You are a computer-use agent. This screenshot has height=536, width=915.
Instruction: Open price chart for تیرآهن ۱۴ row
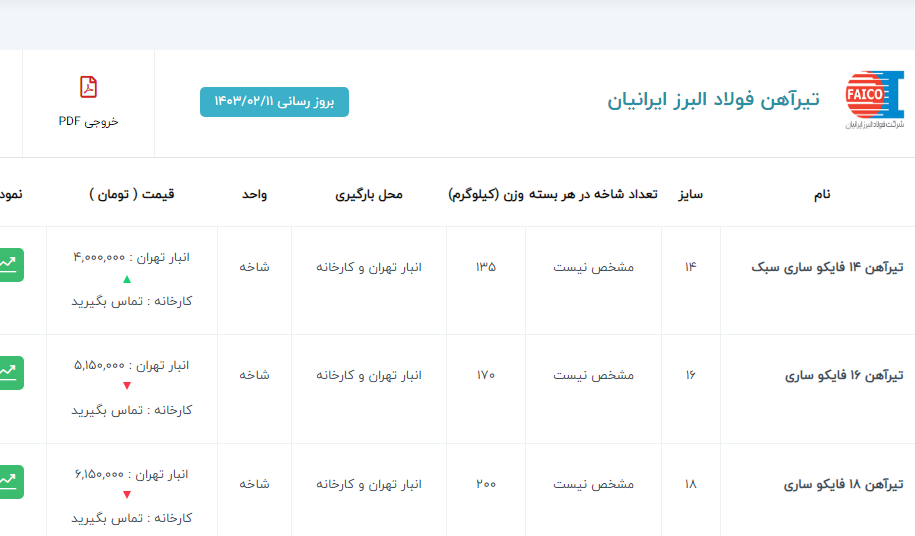[x=8, y=264]
